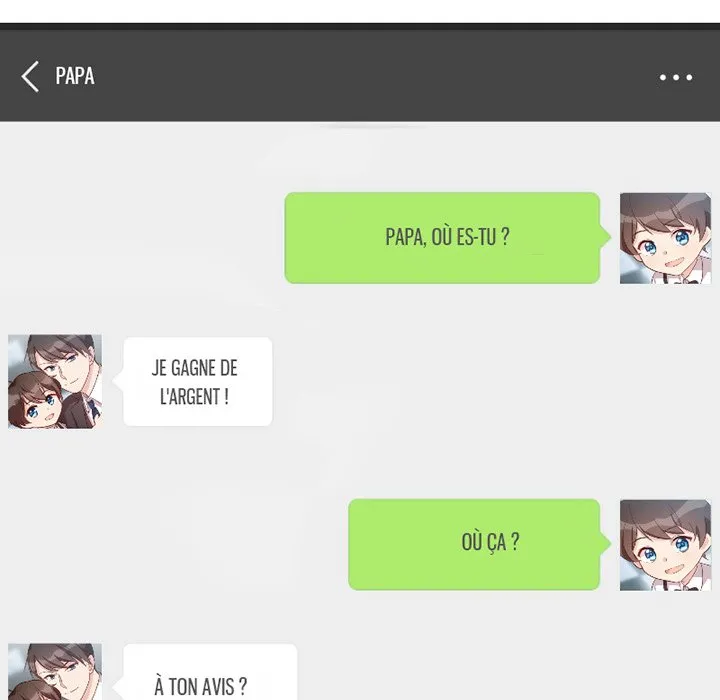Screen dimensions: 720x700
Task: Click the tail pointer of "PAPA, OÙ ES-TU ?" bubble
Action: click(606, 237)
